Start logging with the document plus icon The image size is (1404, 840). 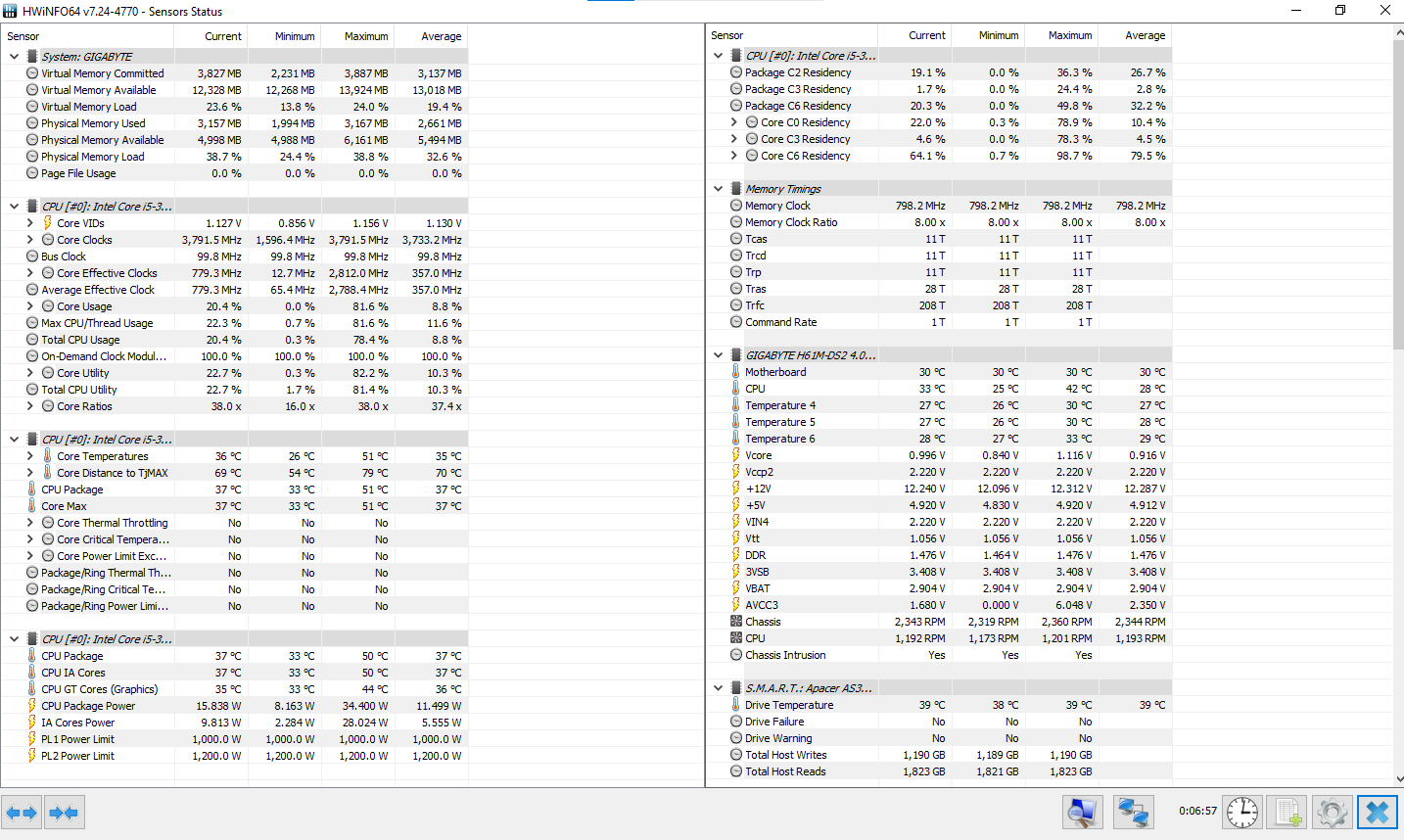pyautogui.click(x=1287, y=812)
